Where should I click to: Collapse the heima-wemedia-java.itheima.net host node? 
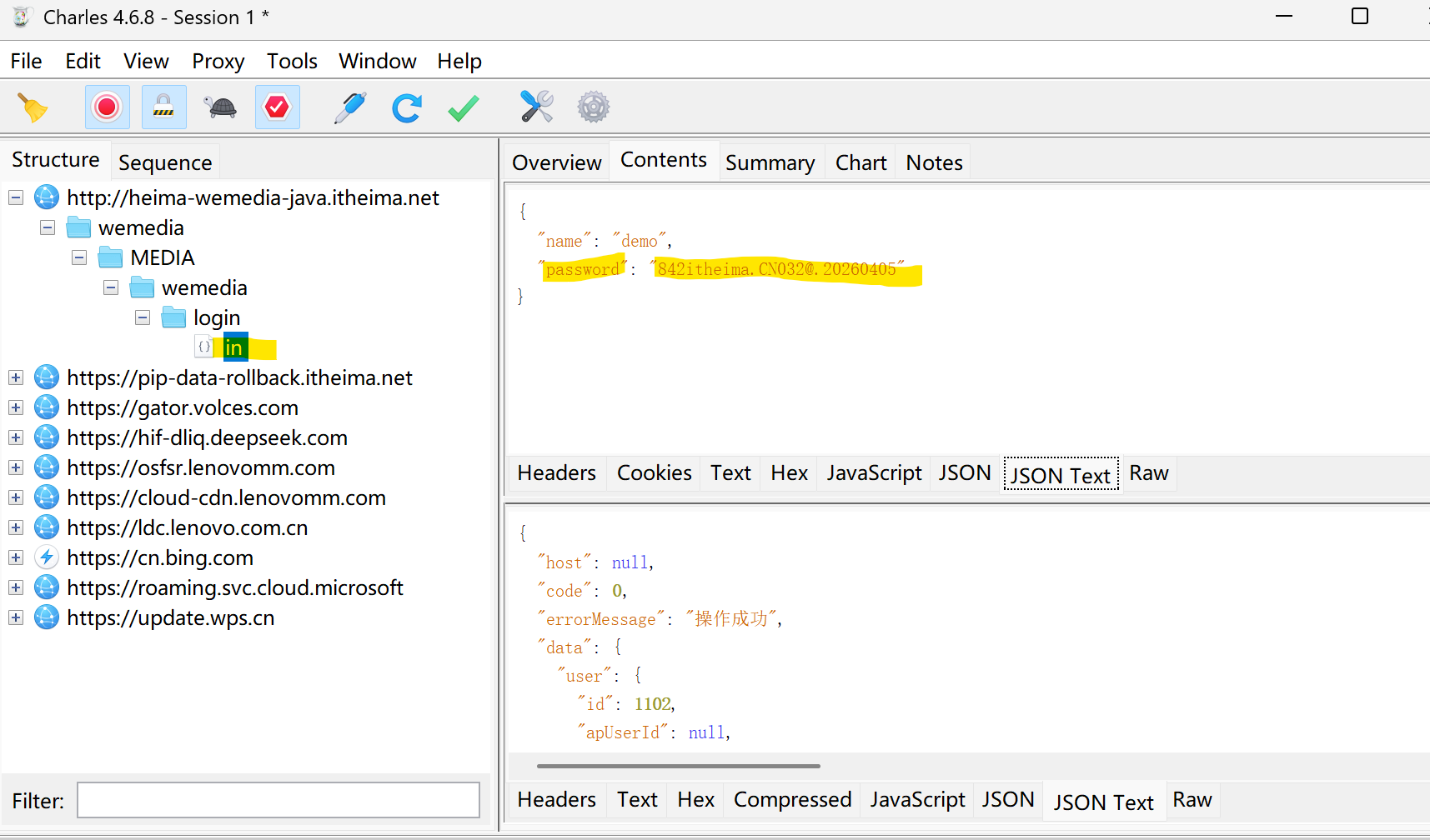pos(16,197)
